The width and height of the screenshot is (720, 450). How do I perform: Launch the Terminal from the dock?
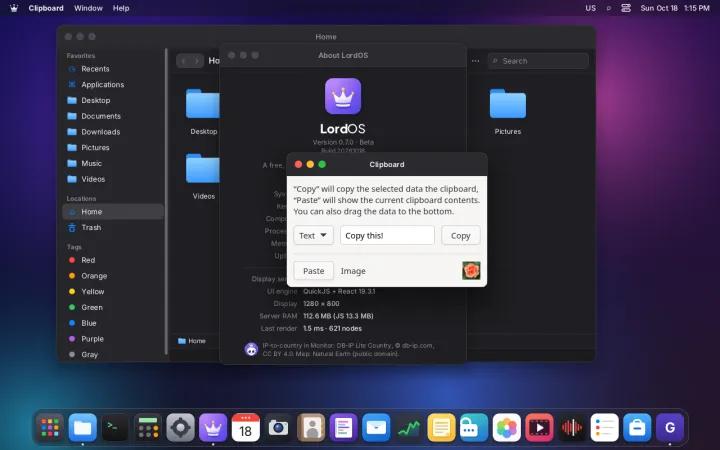point(115,428)
